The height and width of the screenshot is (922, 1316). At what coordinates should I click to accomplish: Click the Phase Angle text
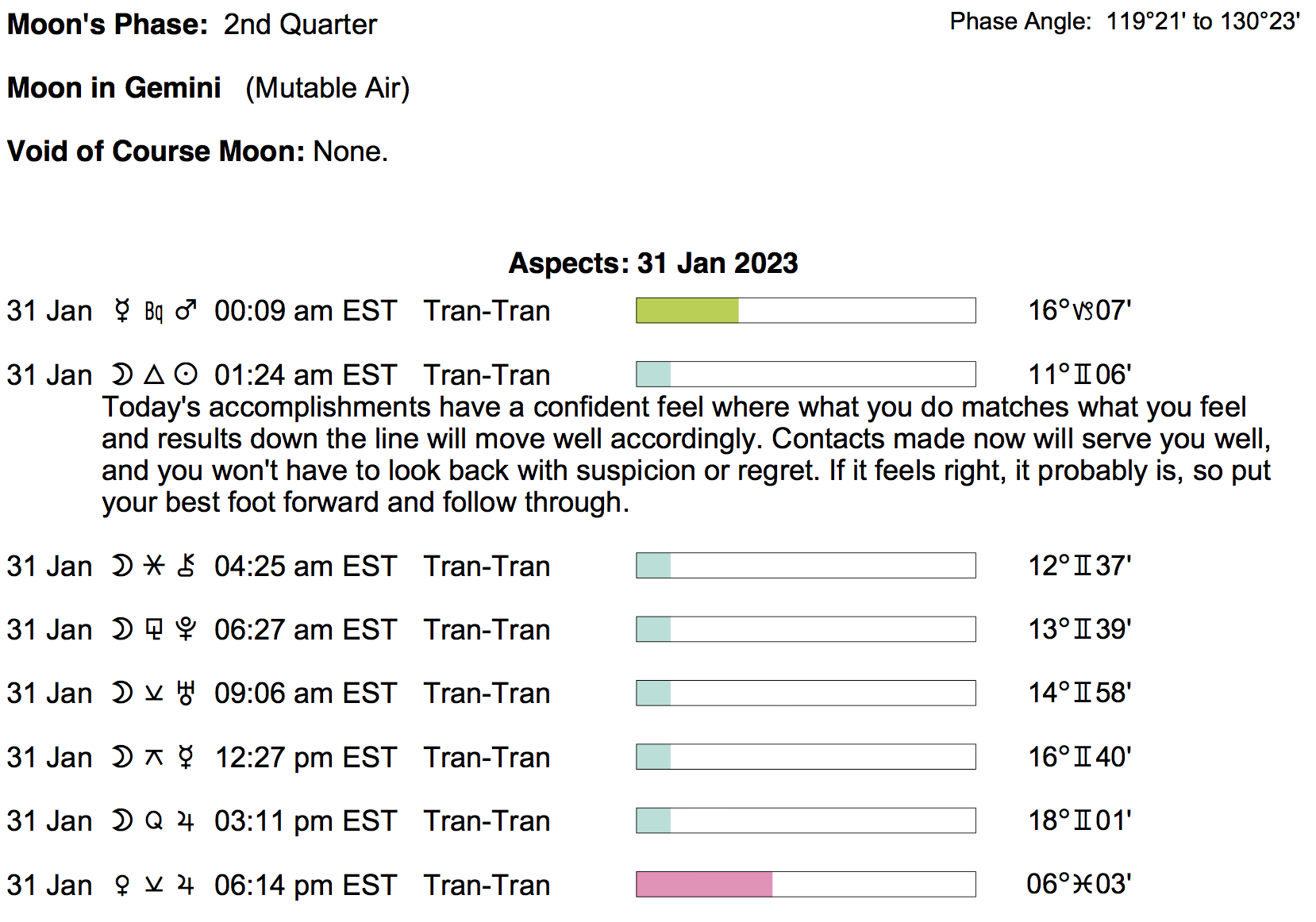pyautogui.click(x=1124, y=21)
